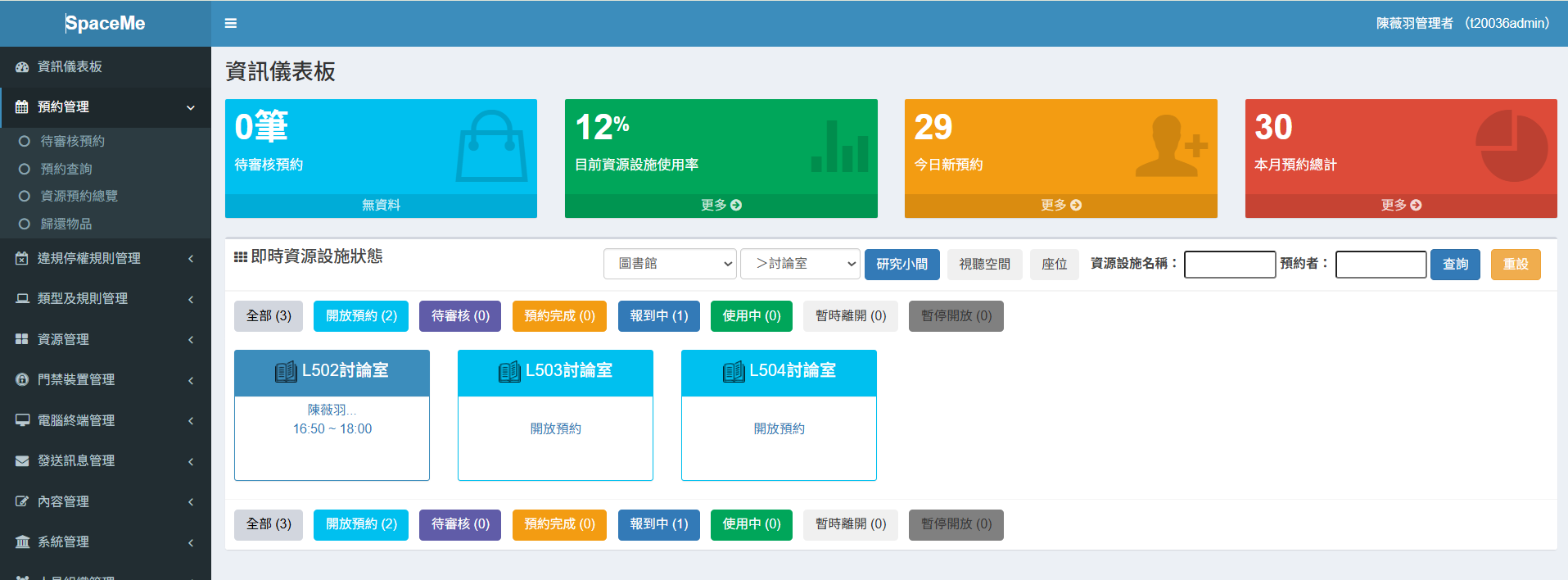Click the hamburger menu icon in header
Screen dimensions: 1568x580
coord(231,24)
